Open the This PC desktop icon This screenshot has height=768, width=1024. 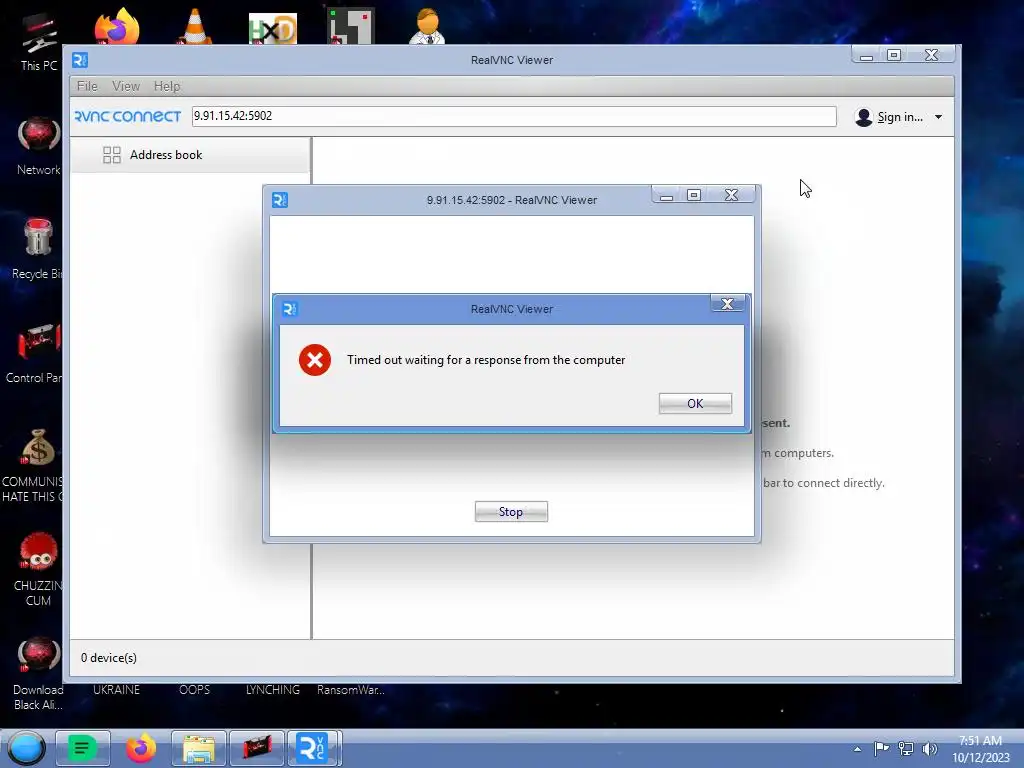[38, 40]
